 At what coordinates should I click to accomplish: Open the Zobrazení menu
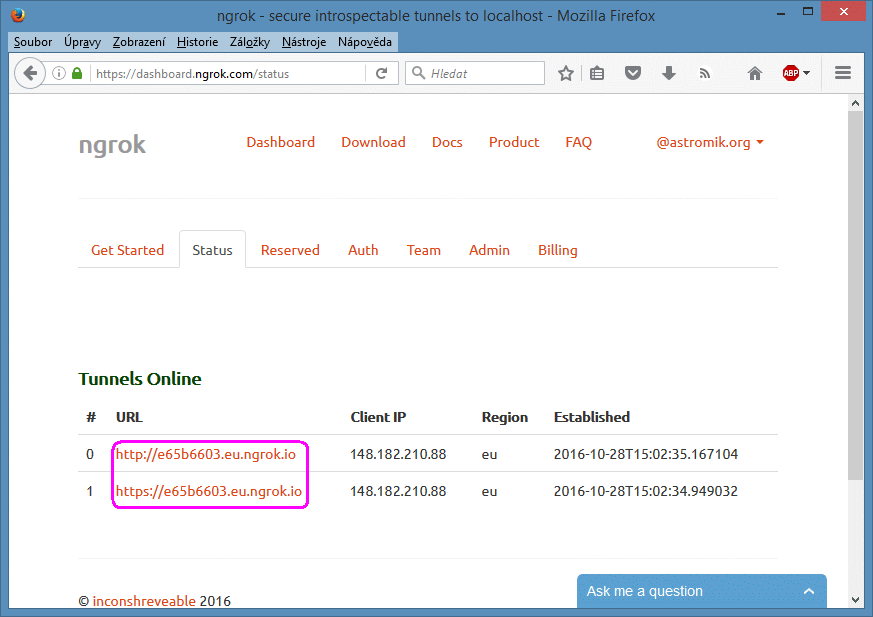coord(139,42)
